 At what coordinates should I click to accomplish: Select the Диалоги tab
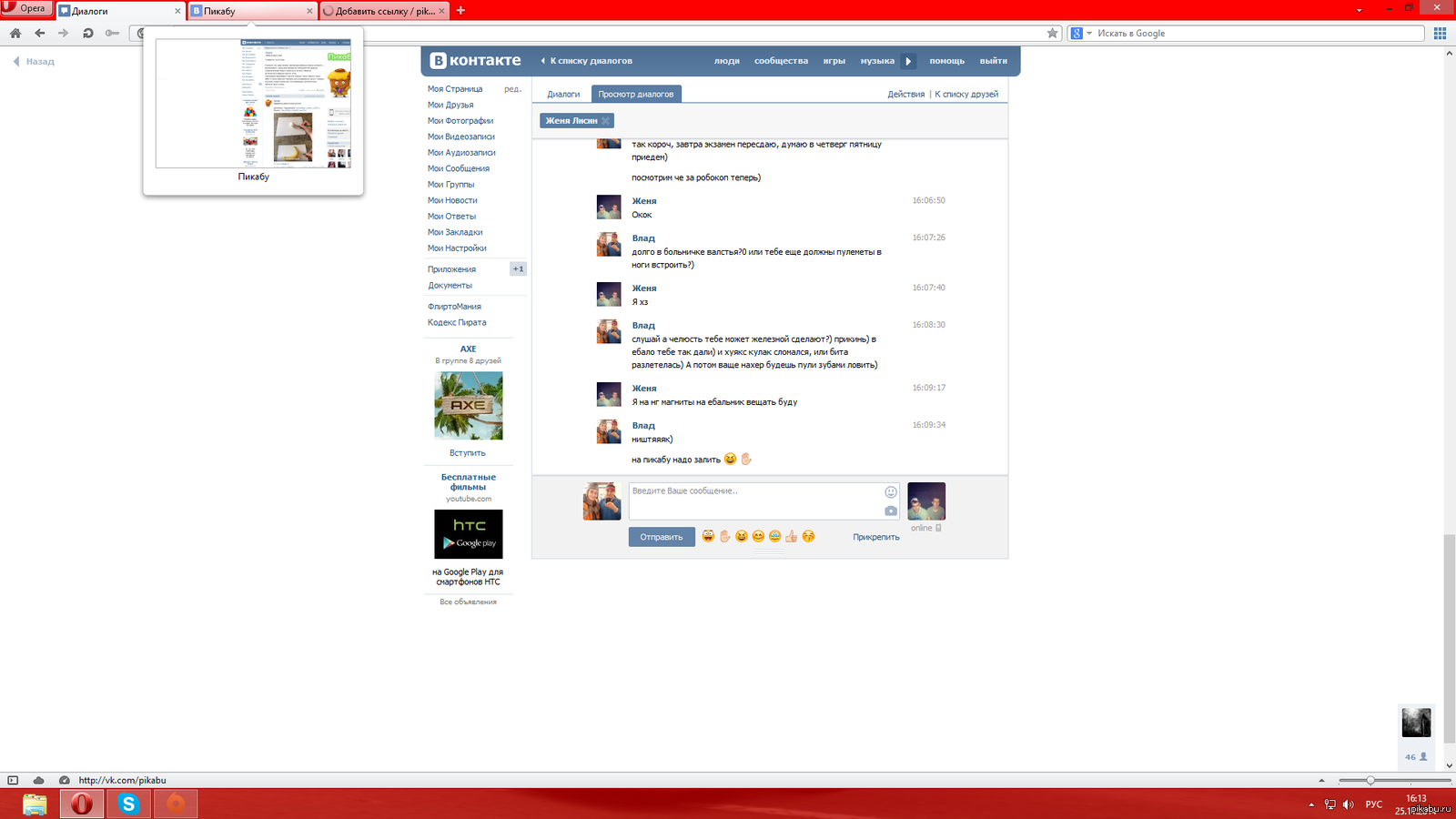tap(563, 95)
